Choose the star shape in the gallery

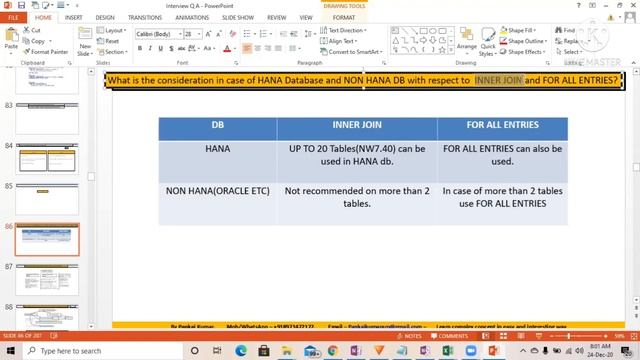[x=442, y=50]
